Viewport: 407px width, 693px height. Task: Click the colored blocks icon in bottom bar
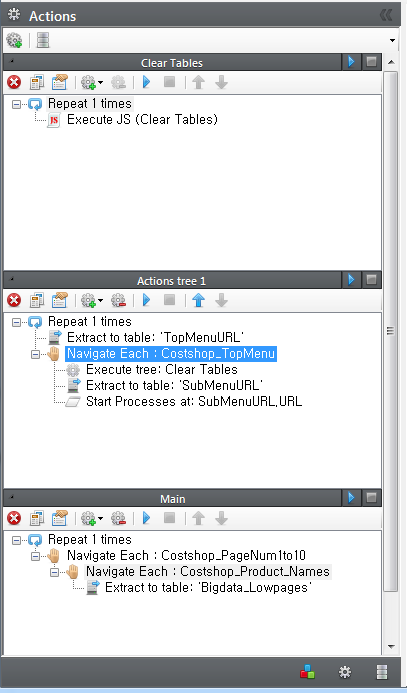coord(308,672)
